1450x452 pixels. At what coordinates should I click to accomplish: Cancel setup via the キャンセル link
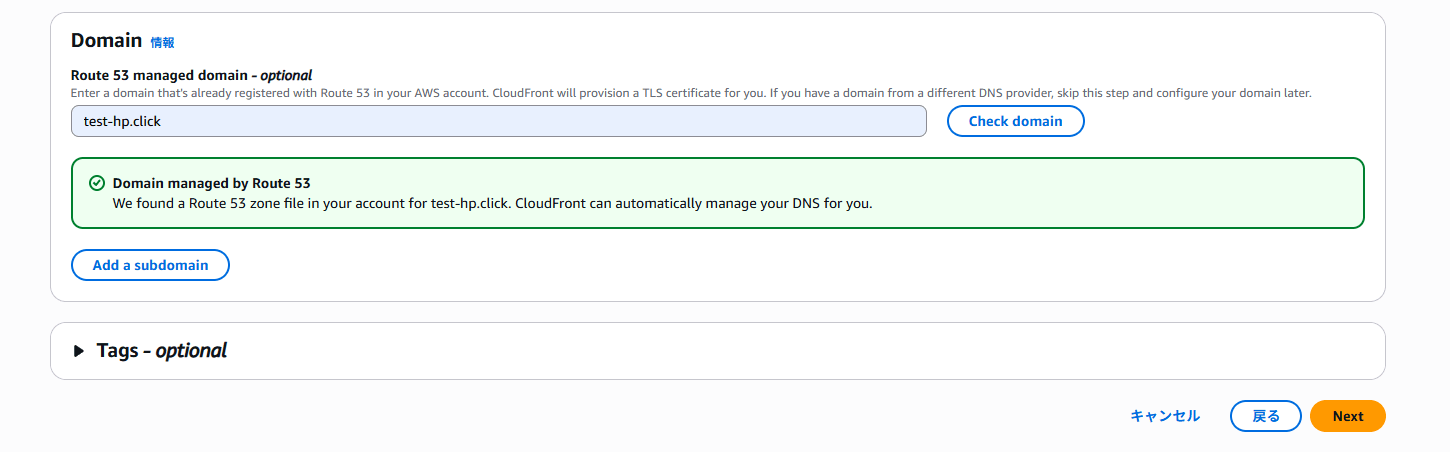(1165, 416)
